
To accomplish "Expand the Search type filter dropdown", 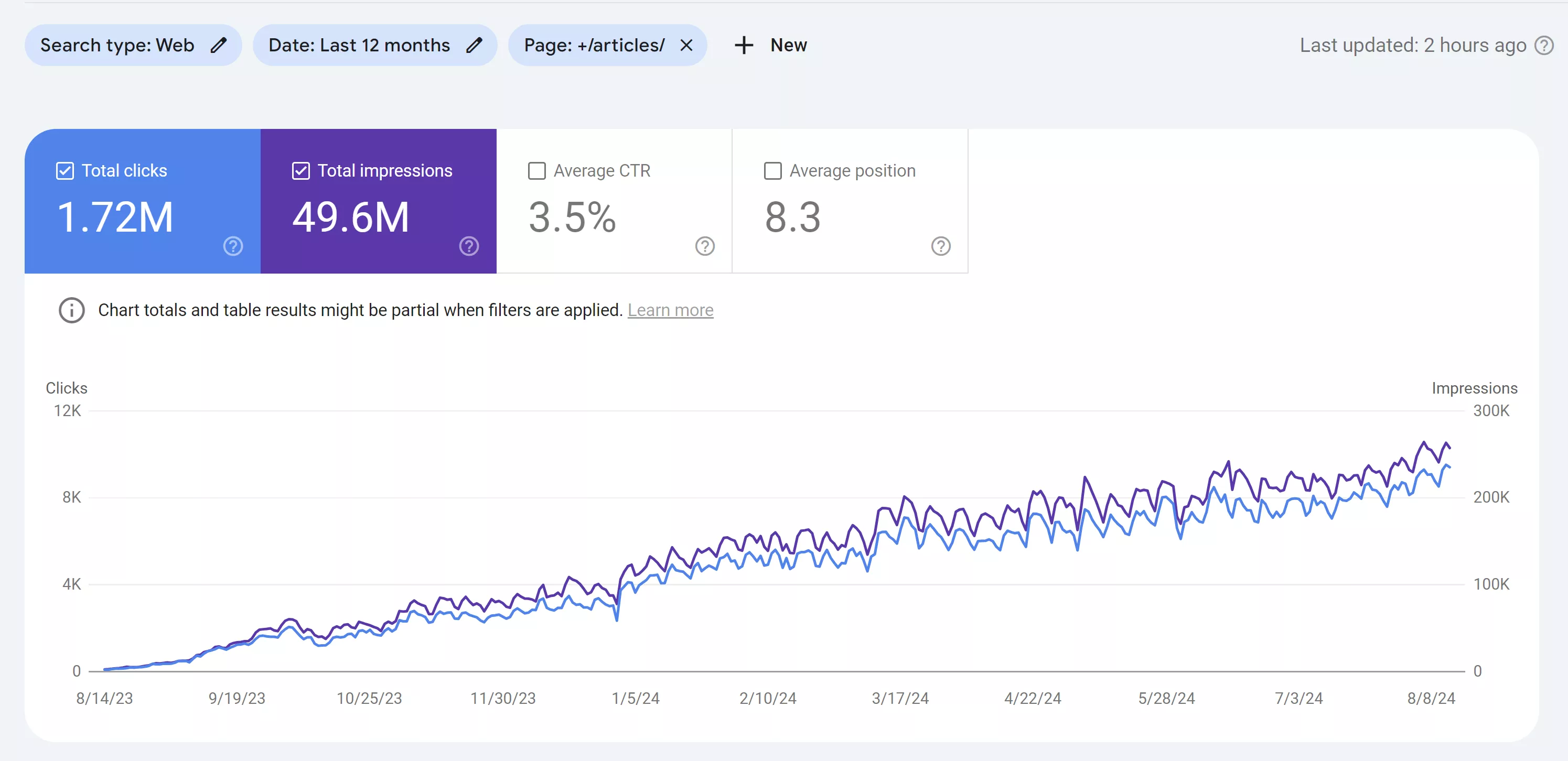I will 130,45.
